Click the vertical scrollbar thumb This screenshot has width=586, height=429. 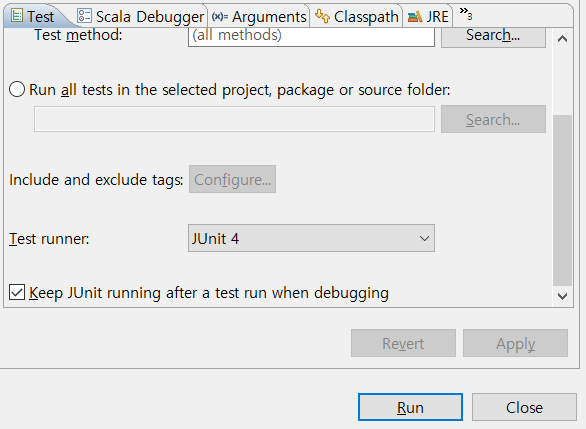click(x=562, y=200)
